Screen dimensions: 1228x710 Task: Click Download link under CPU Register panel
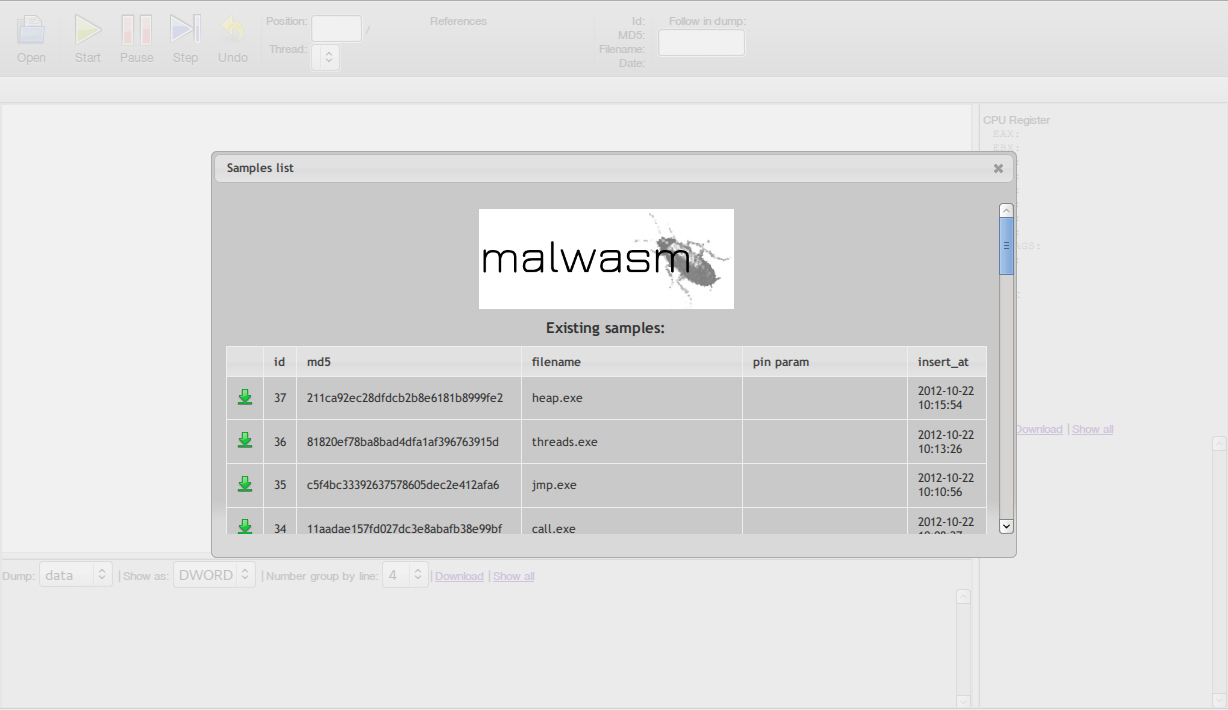(1039, 429)
